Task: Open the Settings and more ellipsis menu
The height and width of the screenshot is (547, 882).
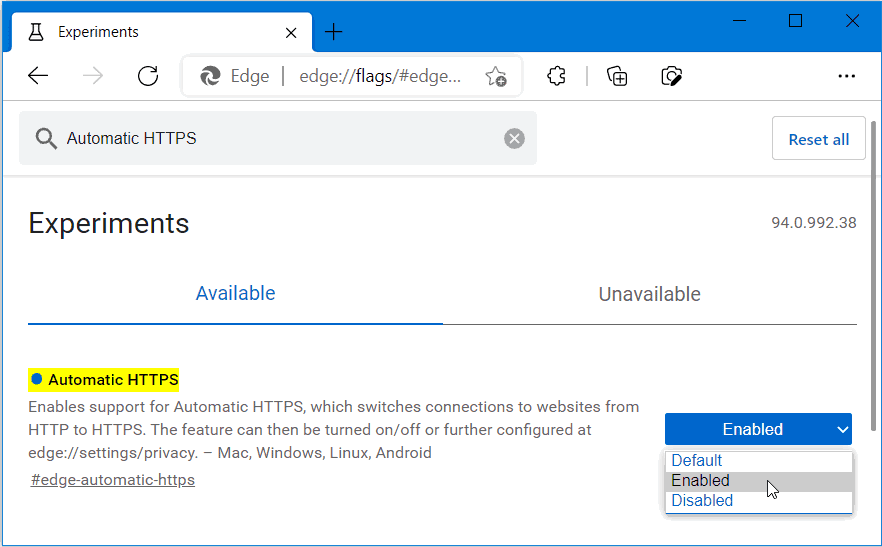Action: [x=847, y=76]
